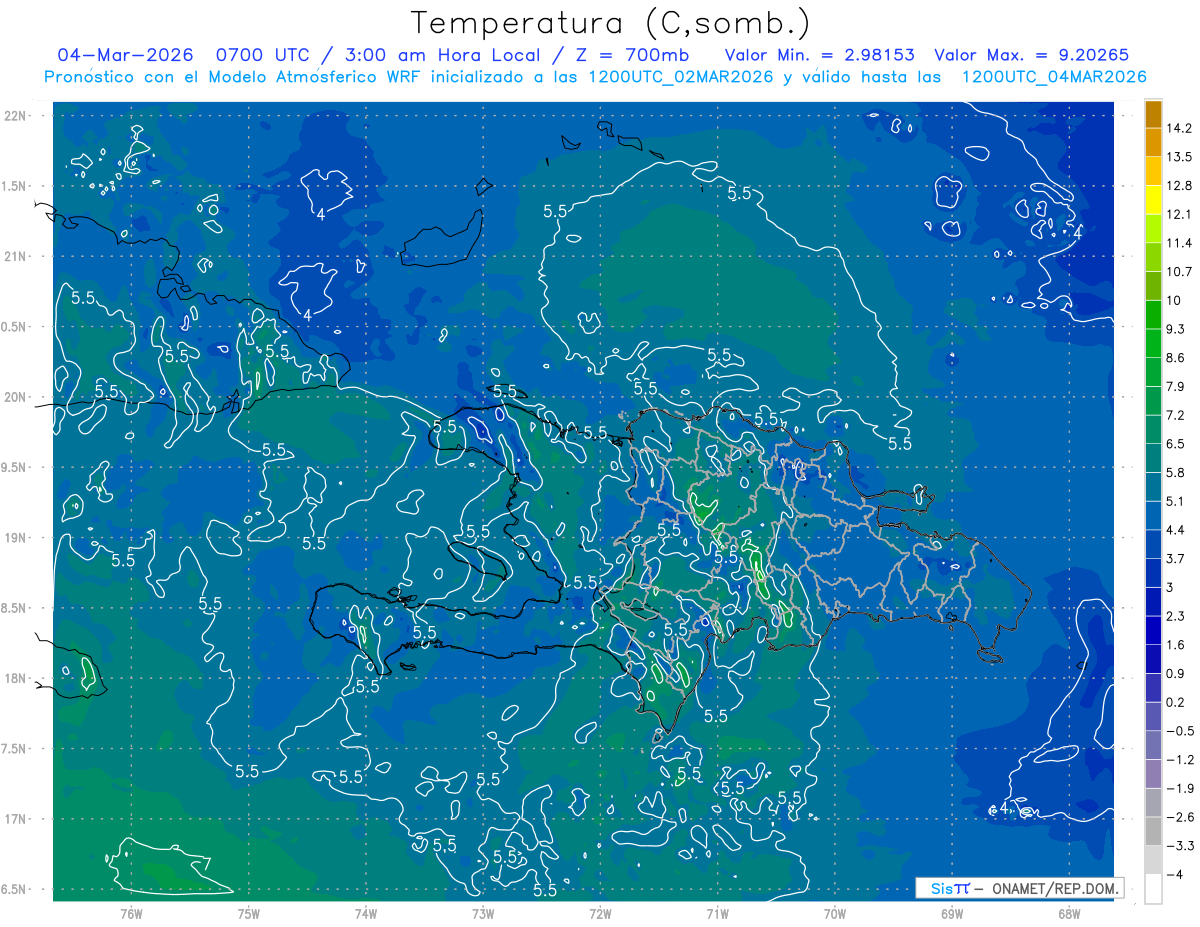Click the -0.5 value on the color scale

[1180, 731]
